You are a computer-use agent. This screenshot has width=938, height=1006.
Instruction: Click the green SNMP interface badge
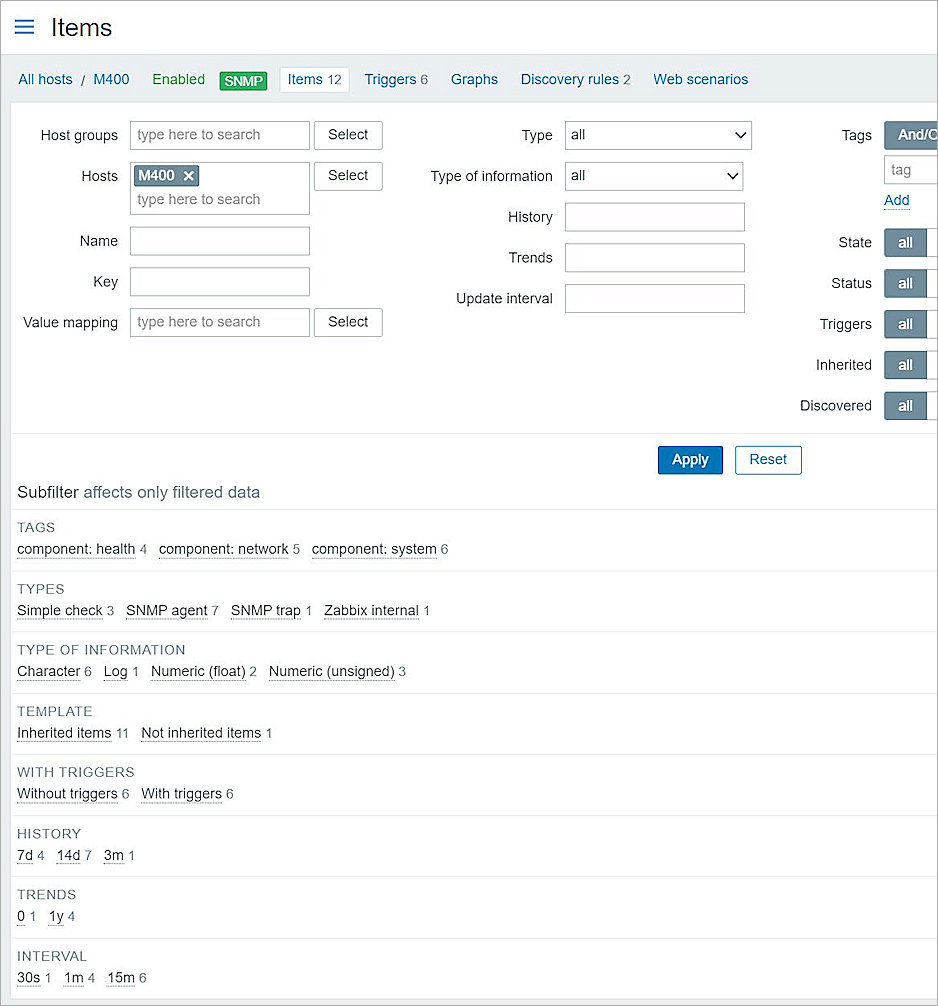[243, 80]
